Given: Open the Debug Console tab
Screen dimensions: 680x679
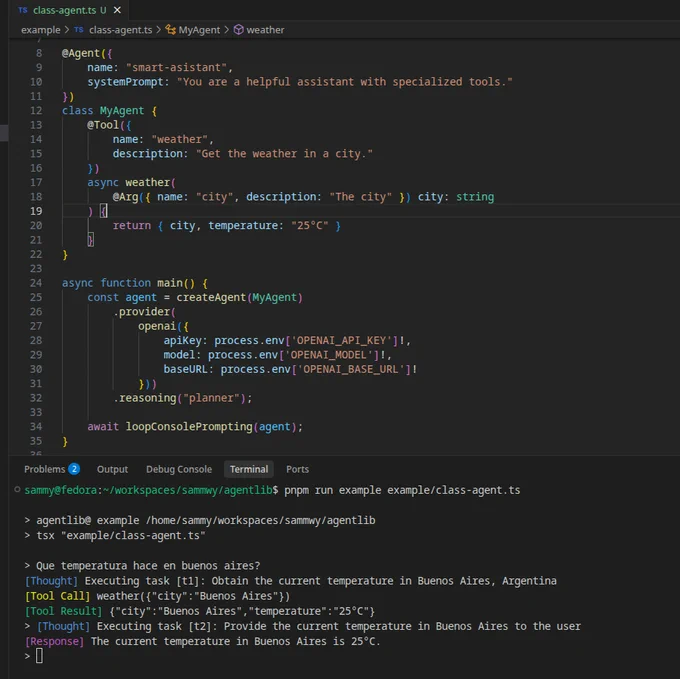Looking at the screenshot, I should coord(179,469).
